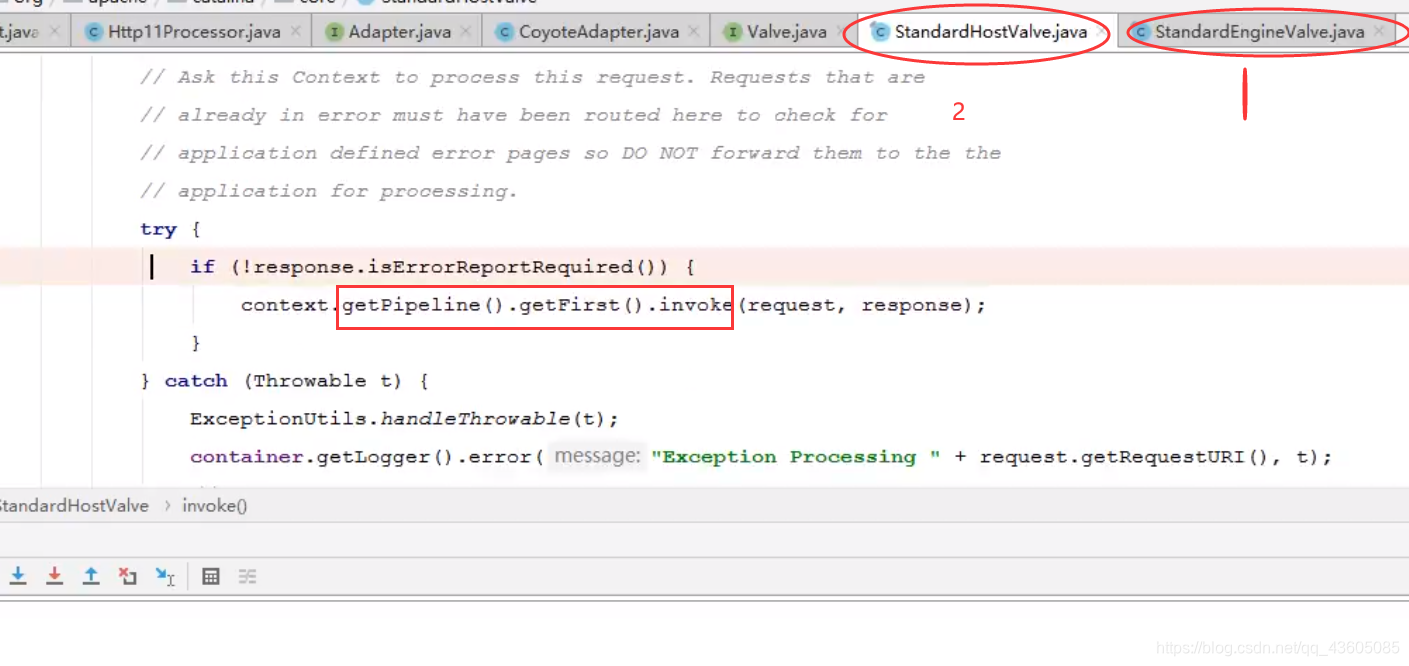Close the StandardHostValve.java tab
The image size is (1409, 666).
tap(1102, 32)
